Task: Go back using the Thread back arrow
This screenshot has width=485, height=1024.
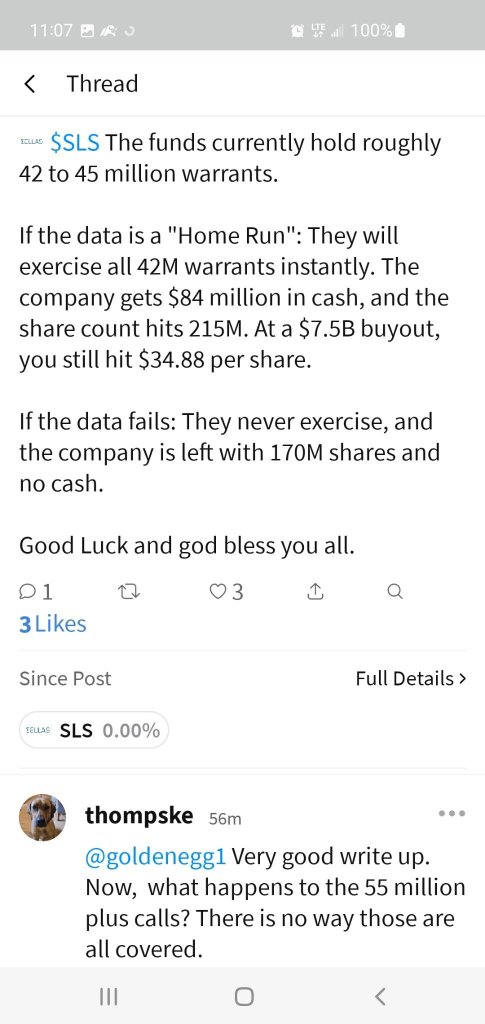Action: 29,84
